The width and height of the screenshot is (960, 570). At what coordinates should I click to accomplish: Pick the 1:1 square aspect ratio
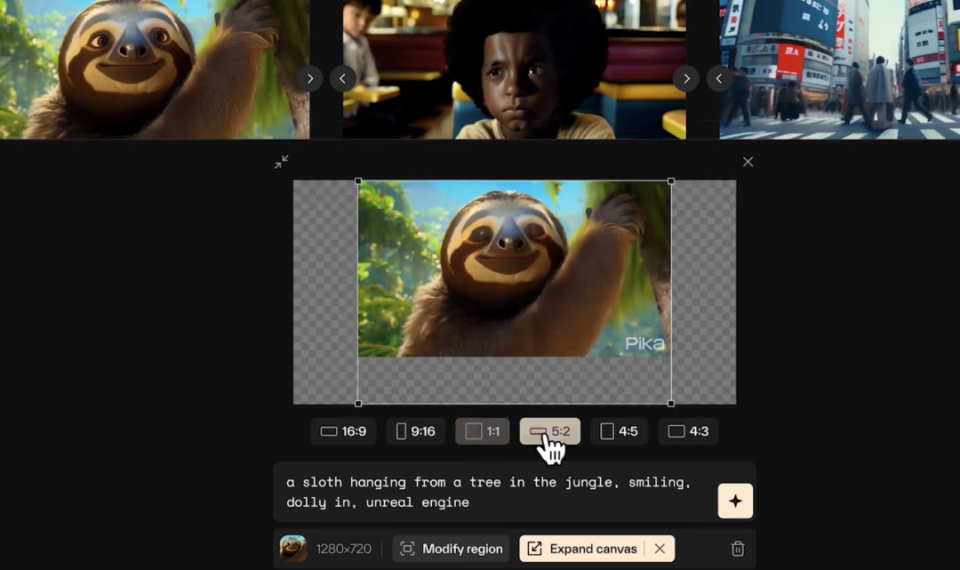[x=482, y=431]
